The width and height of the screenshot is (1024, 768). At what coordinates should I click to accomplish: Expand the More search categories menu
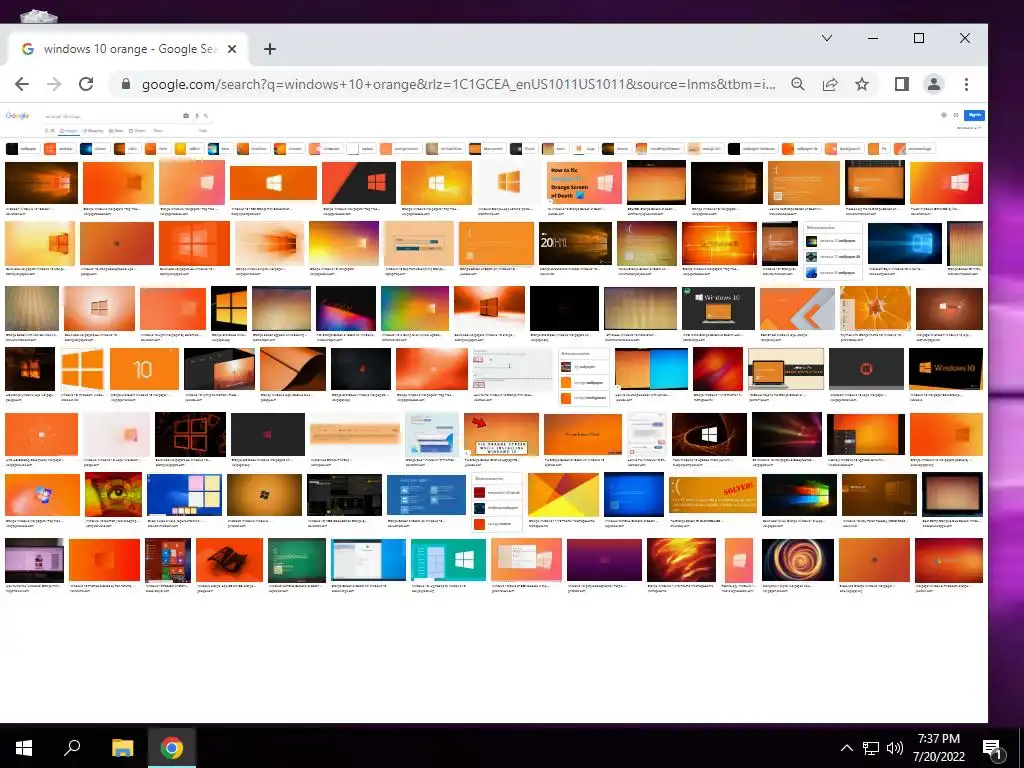[158, 131]
